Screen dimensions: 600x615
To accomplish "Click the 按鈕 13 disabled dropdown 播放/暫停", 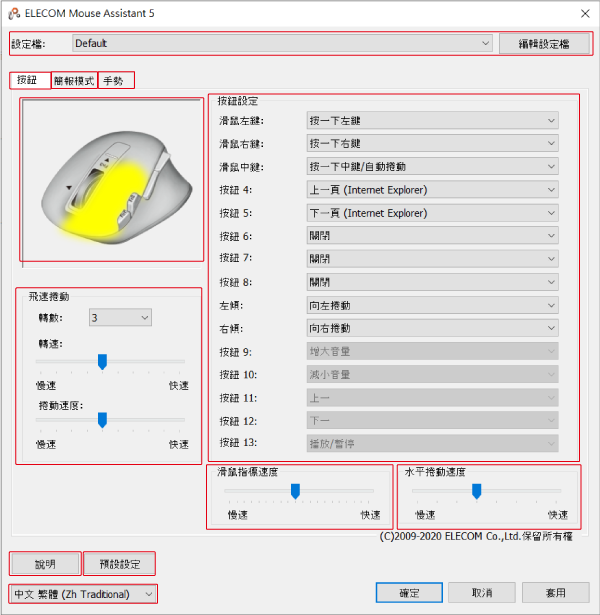I will coord(432,444).
